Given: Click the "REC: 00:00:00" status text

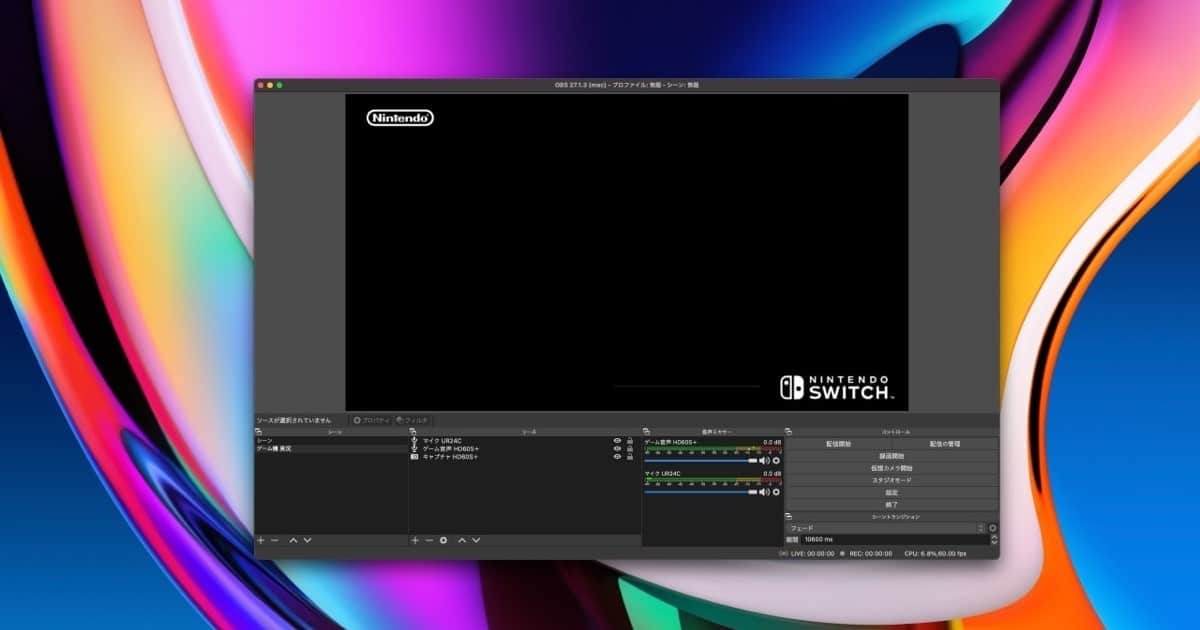Looking at the screenshot, I should [x=870, y=553].
